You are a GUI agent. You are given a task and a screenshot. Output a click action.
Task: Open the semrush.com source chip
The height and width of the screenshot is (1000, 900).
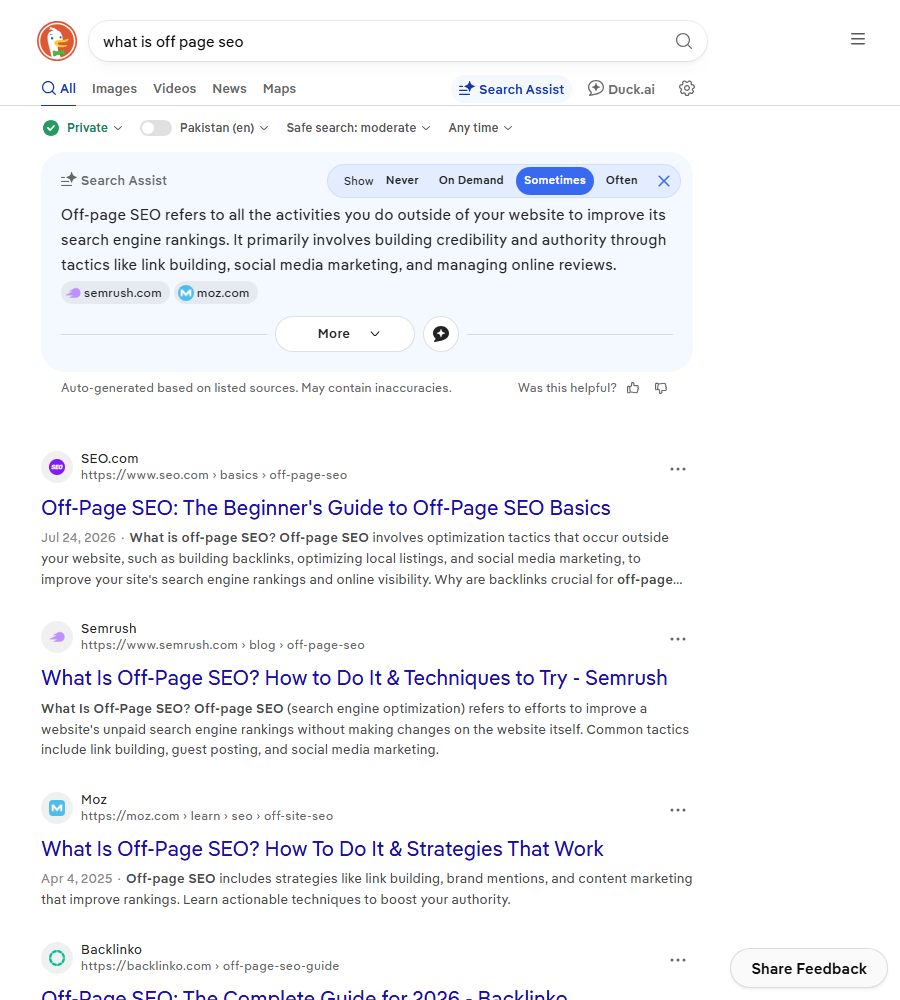point(115,293)
